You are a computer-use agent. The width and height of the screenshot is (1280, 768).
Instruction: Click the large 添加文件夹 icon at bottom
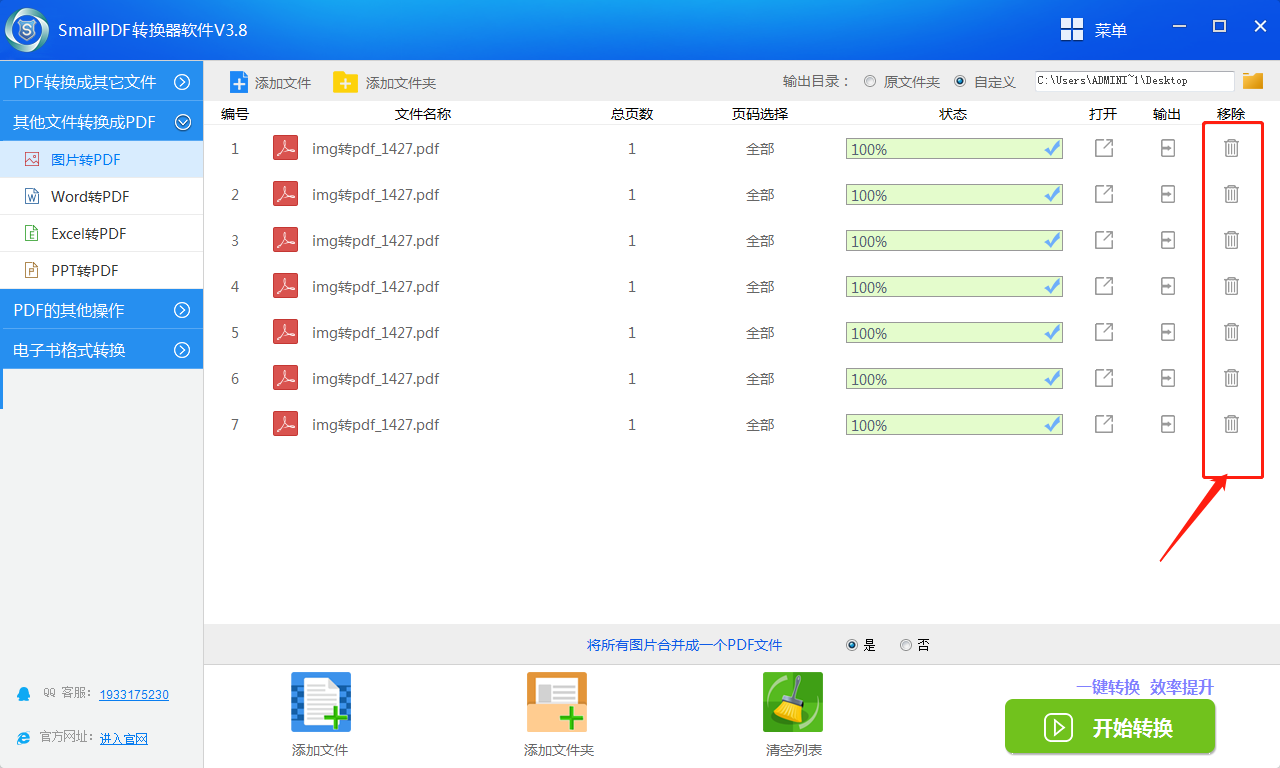557,702
